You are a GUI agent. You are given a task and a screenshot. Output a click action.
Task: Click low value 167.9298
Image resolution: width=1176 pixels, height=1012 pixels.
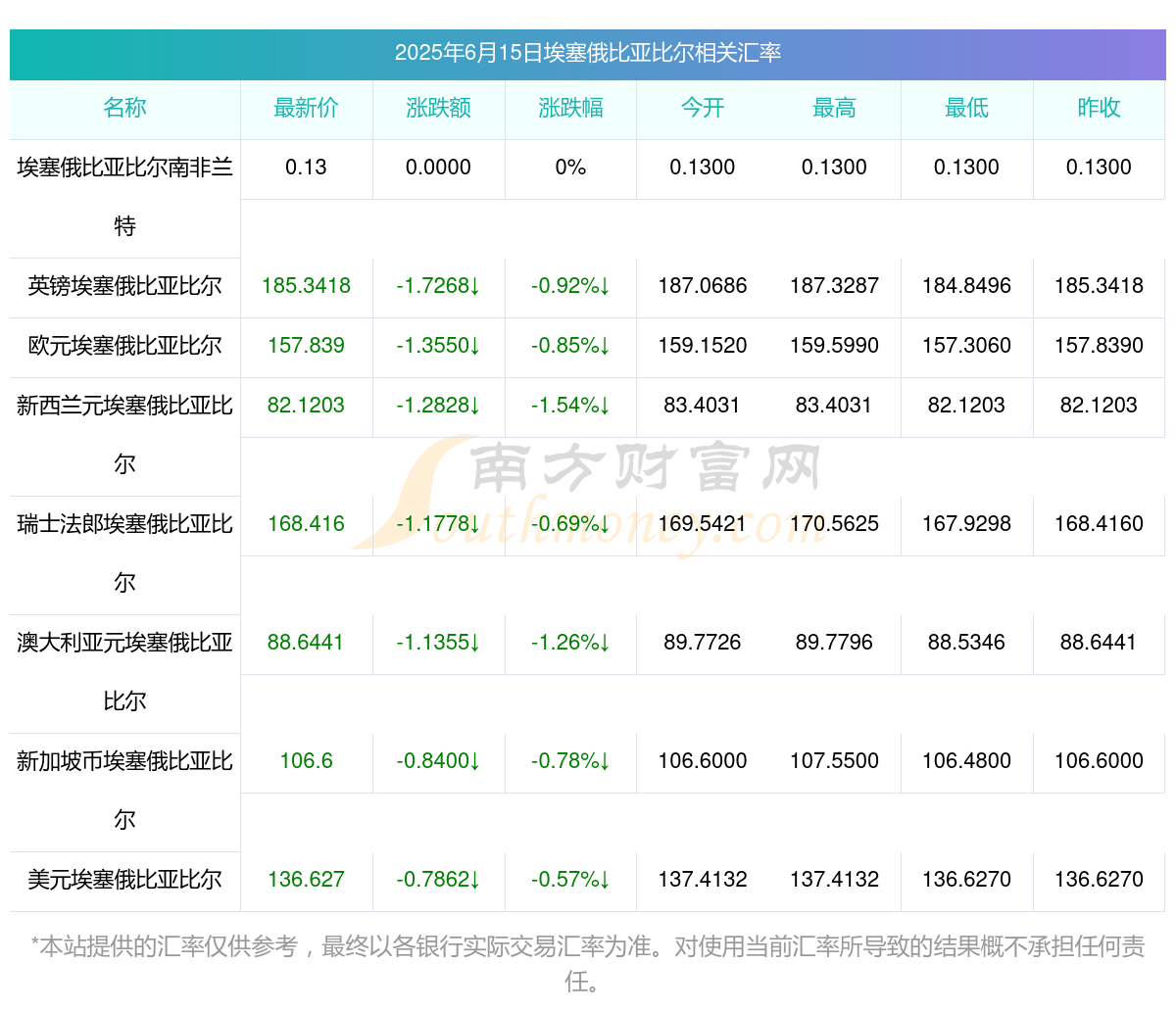tap(966, 524)
